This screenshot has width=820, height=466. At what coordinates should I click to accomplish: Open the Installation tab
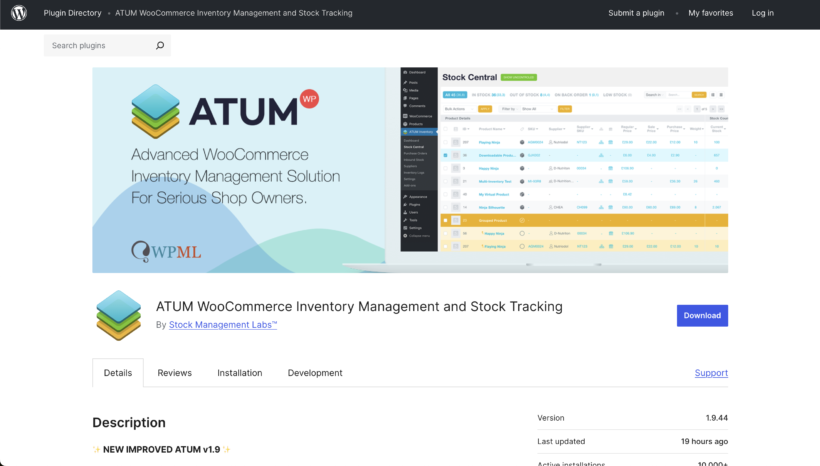240,373
